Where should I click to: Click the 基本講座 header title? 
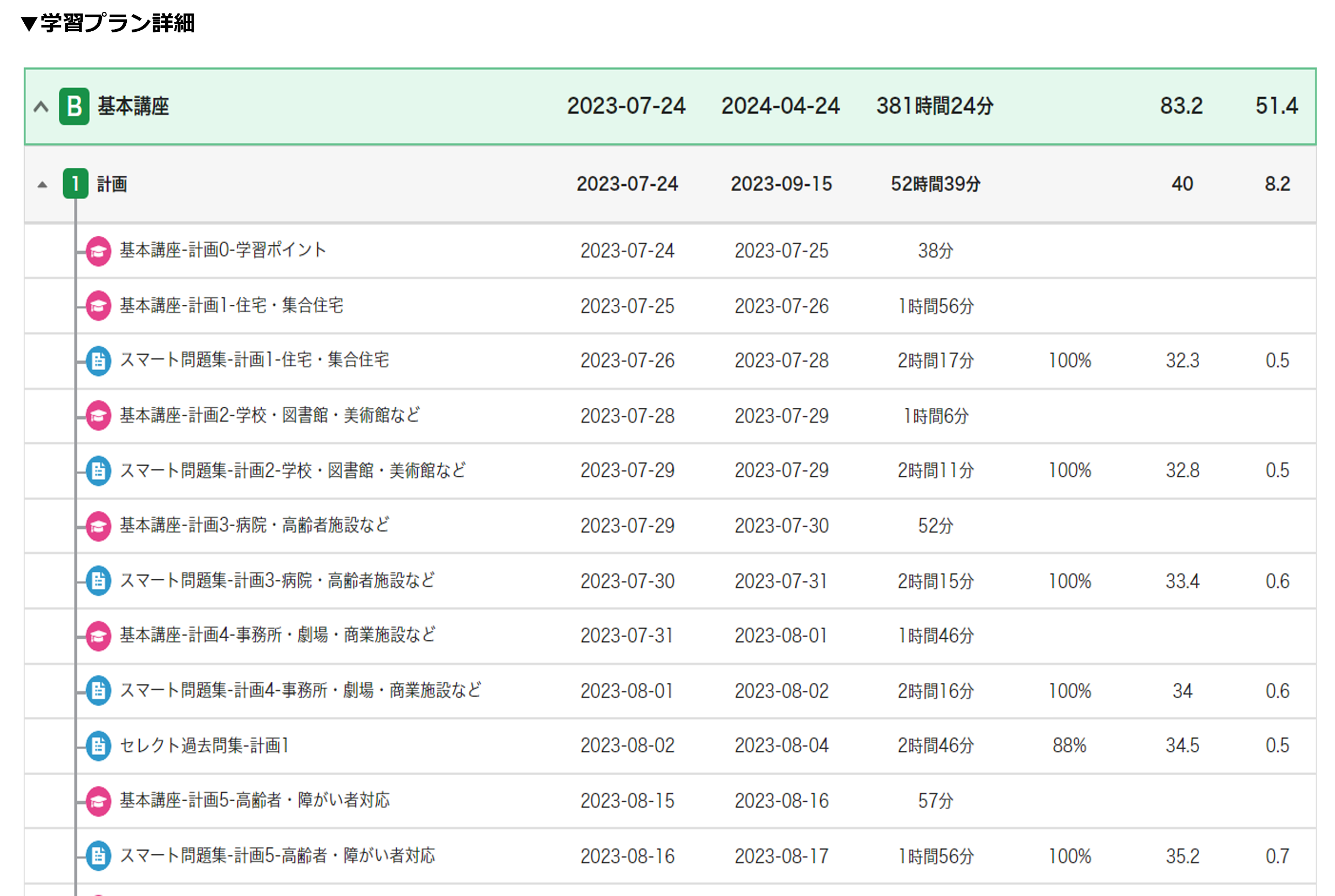coord(133,106)
